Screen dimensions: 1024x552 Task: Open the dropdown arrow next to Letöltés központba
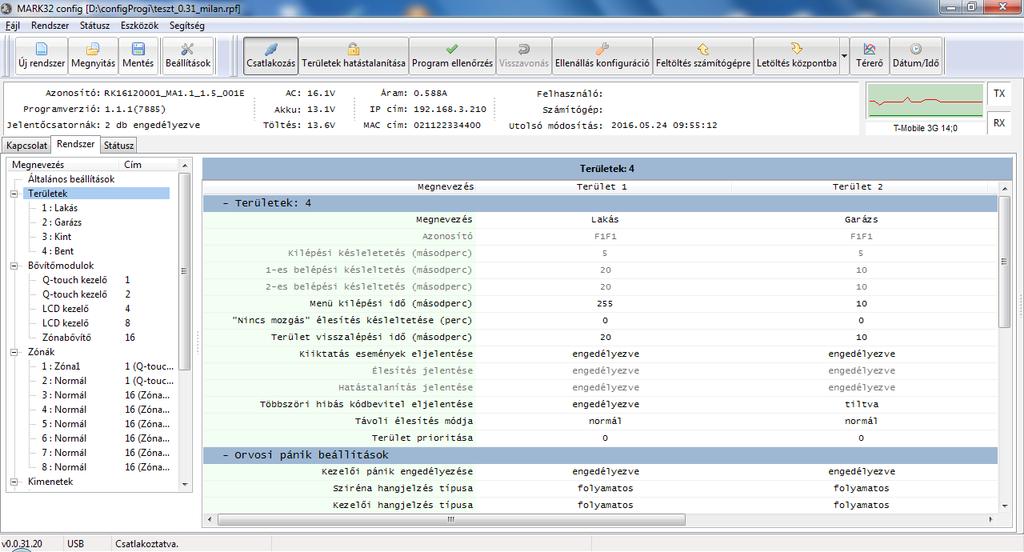(x=844, y=56)
